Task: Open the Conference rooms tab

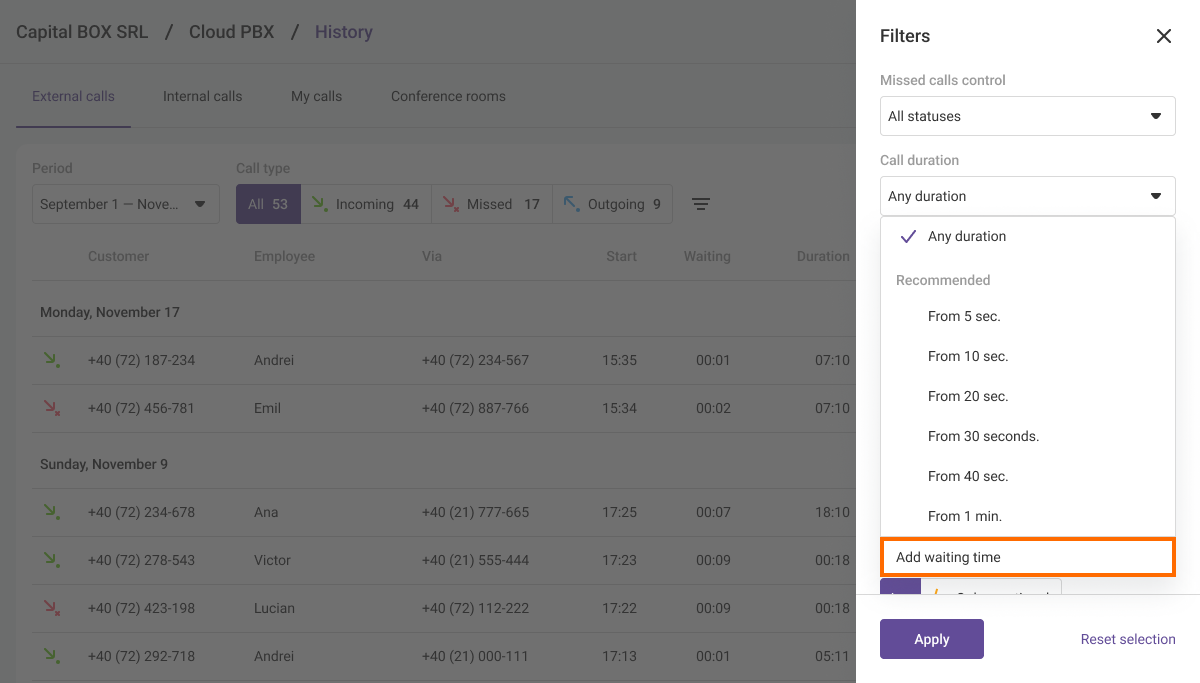Action: point(448,97)
